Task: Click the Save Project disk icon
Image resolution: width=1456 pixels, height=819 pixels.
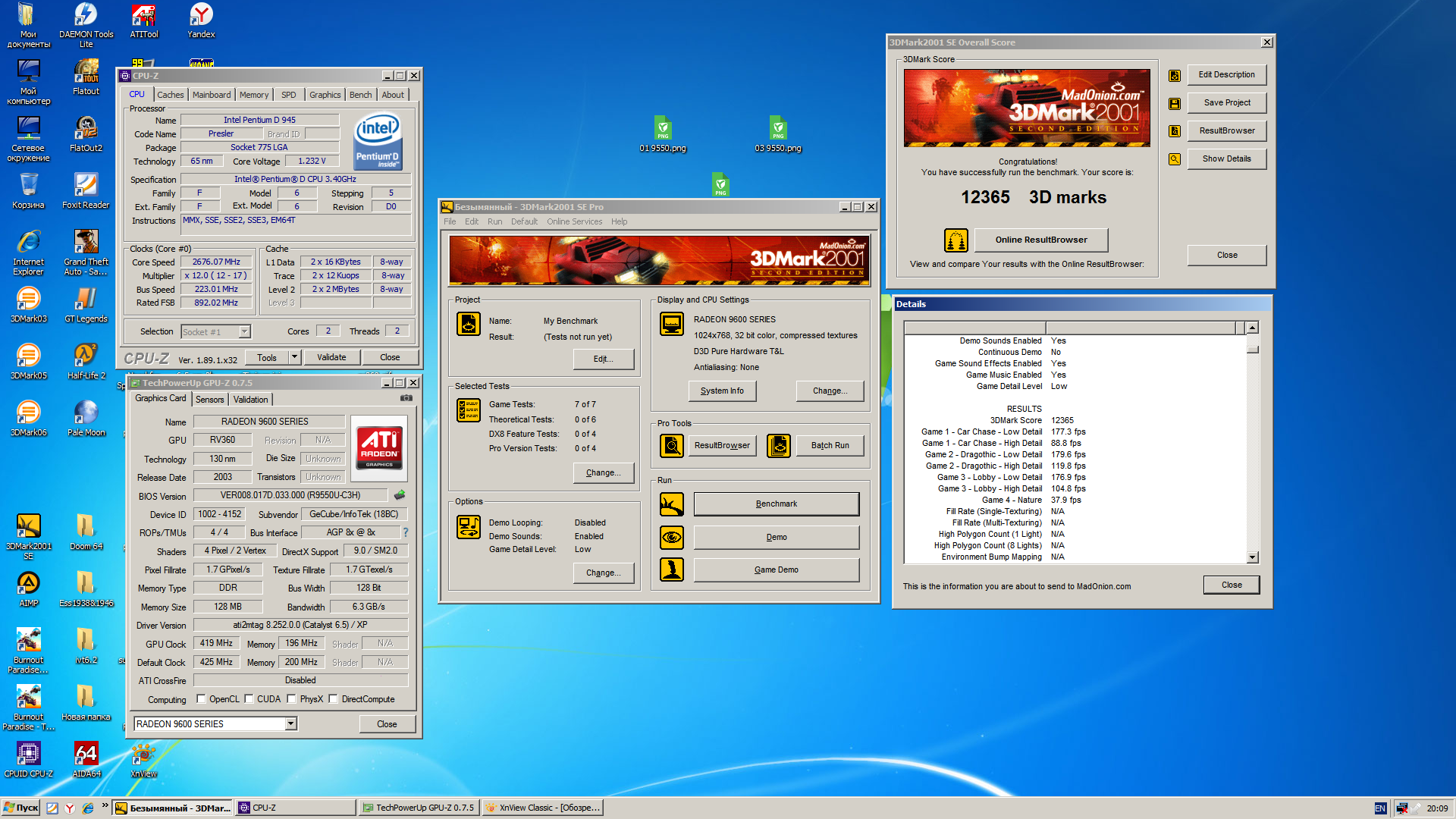Action: [x=1174, y=103]
